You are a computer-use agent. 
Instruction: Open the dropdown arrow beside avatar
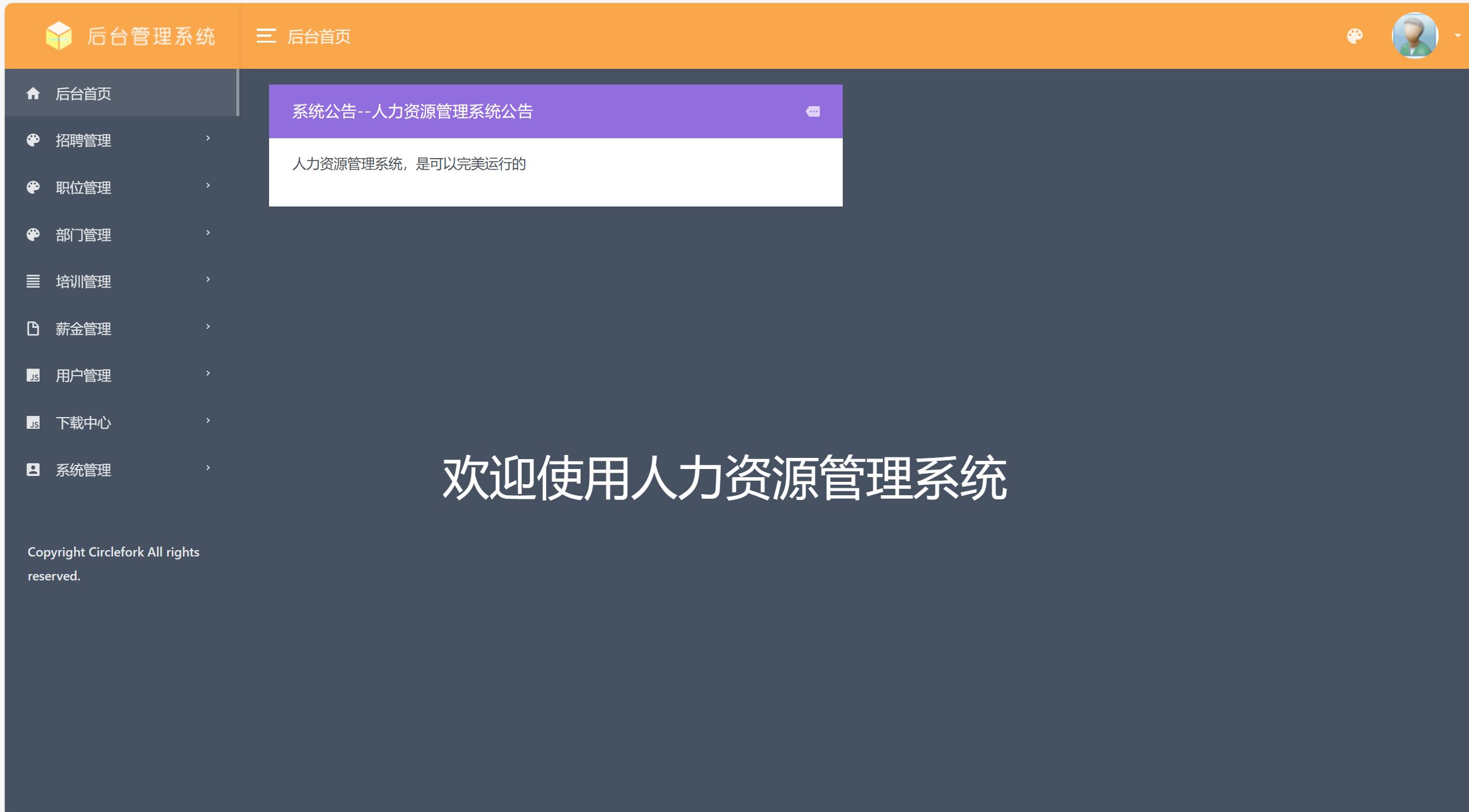pyautogui.click(x=1457, y=36)
